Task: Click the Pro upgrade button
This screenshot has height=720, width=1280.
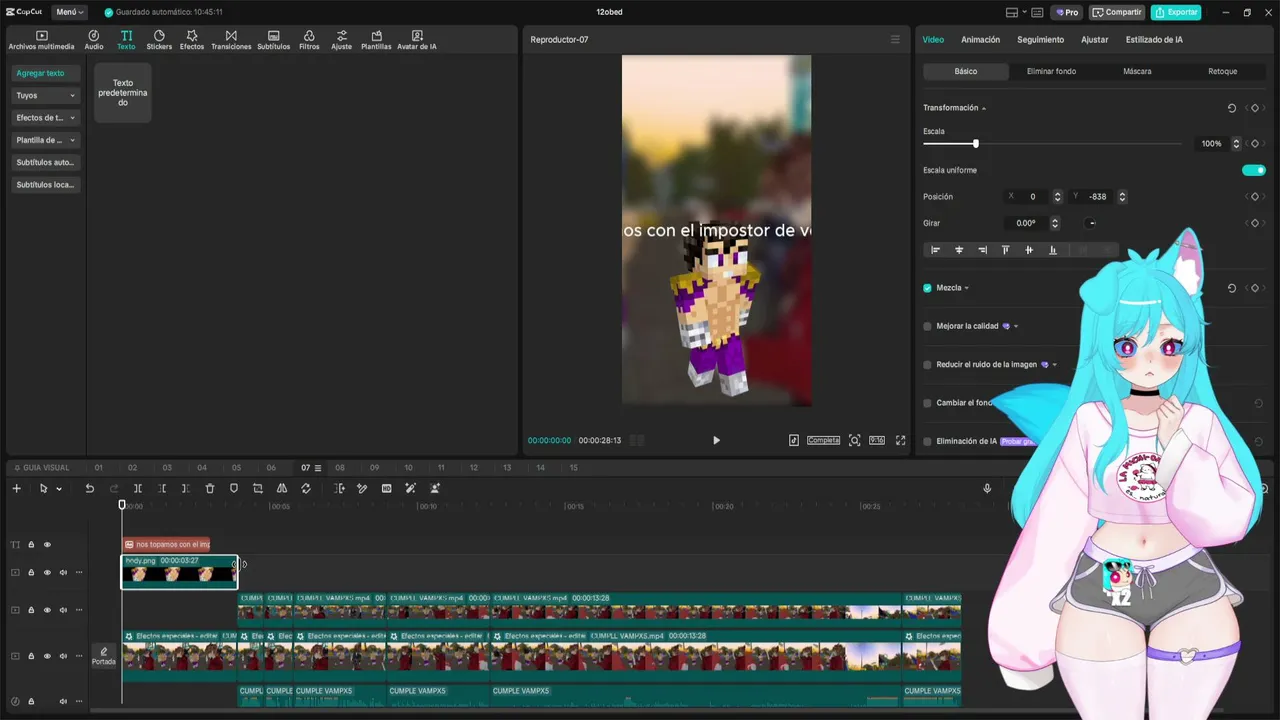Action: 1067,12
